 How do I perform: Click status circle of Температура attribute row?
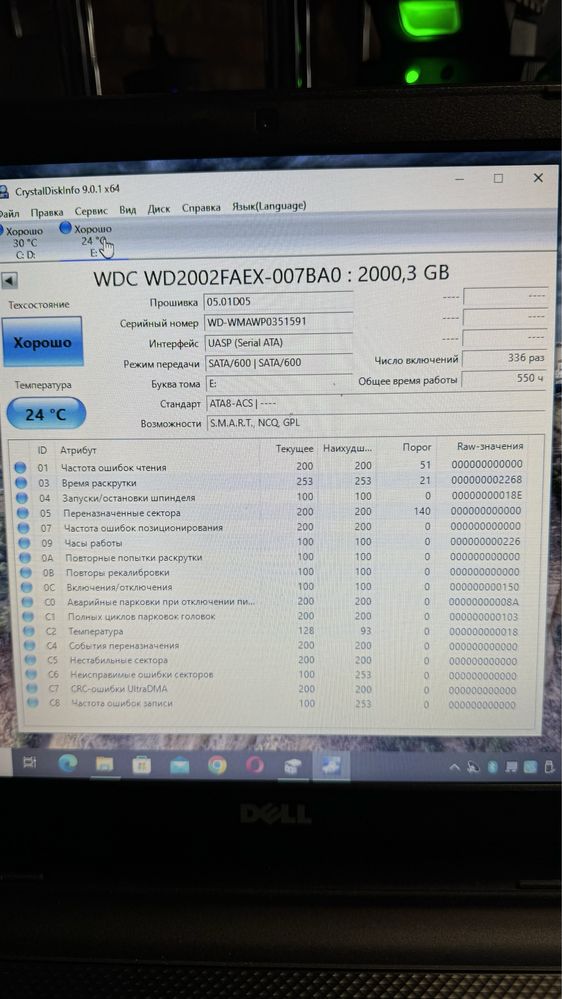29,631
